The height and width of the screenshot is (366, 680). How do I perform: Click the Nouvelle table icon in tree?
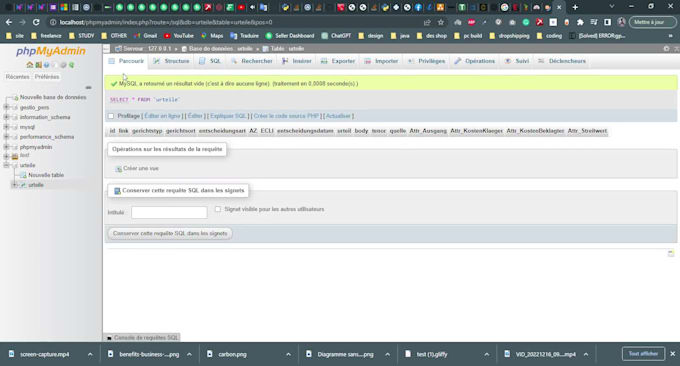click(x=23, y=175)
